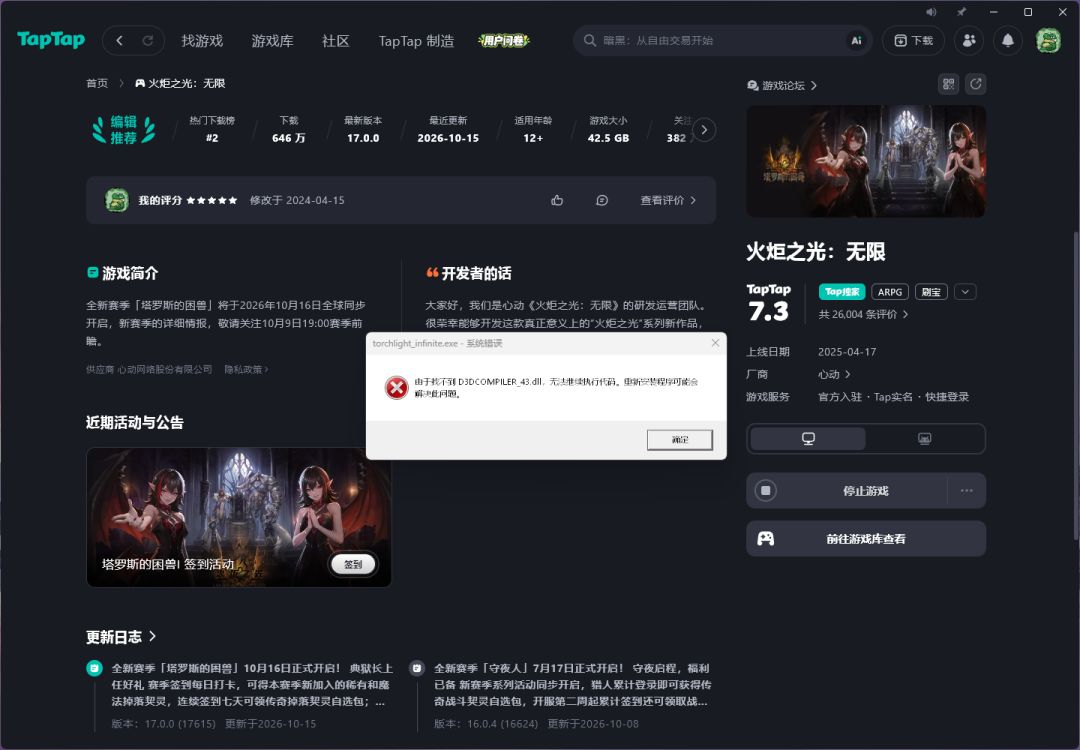Go back with the left arrow navigation icon
1080x750 pixels.
[x=119, y=41]
